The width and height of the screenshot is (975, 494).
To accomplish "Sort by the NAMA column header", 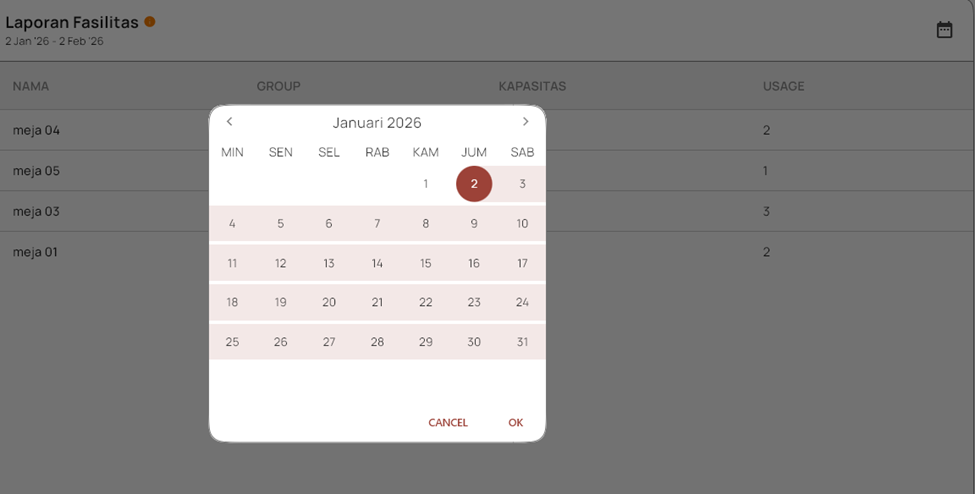I will click(31, 86).
